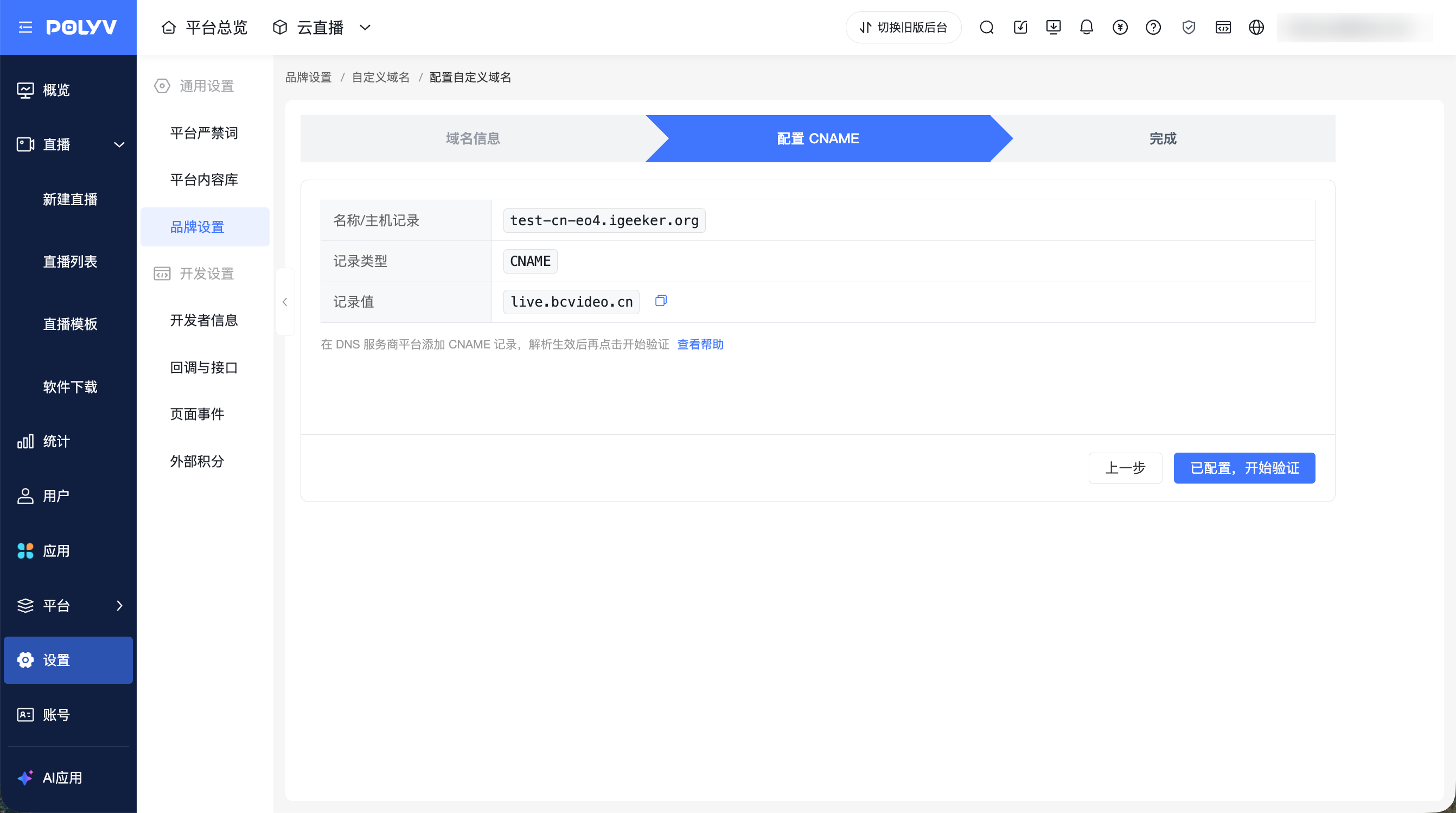Open 直播列表 in the sidebar
The image size is (1456, 813).
pyautogui.click(x=70, y=261)
